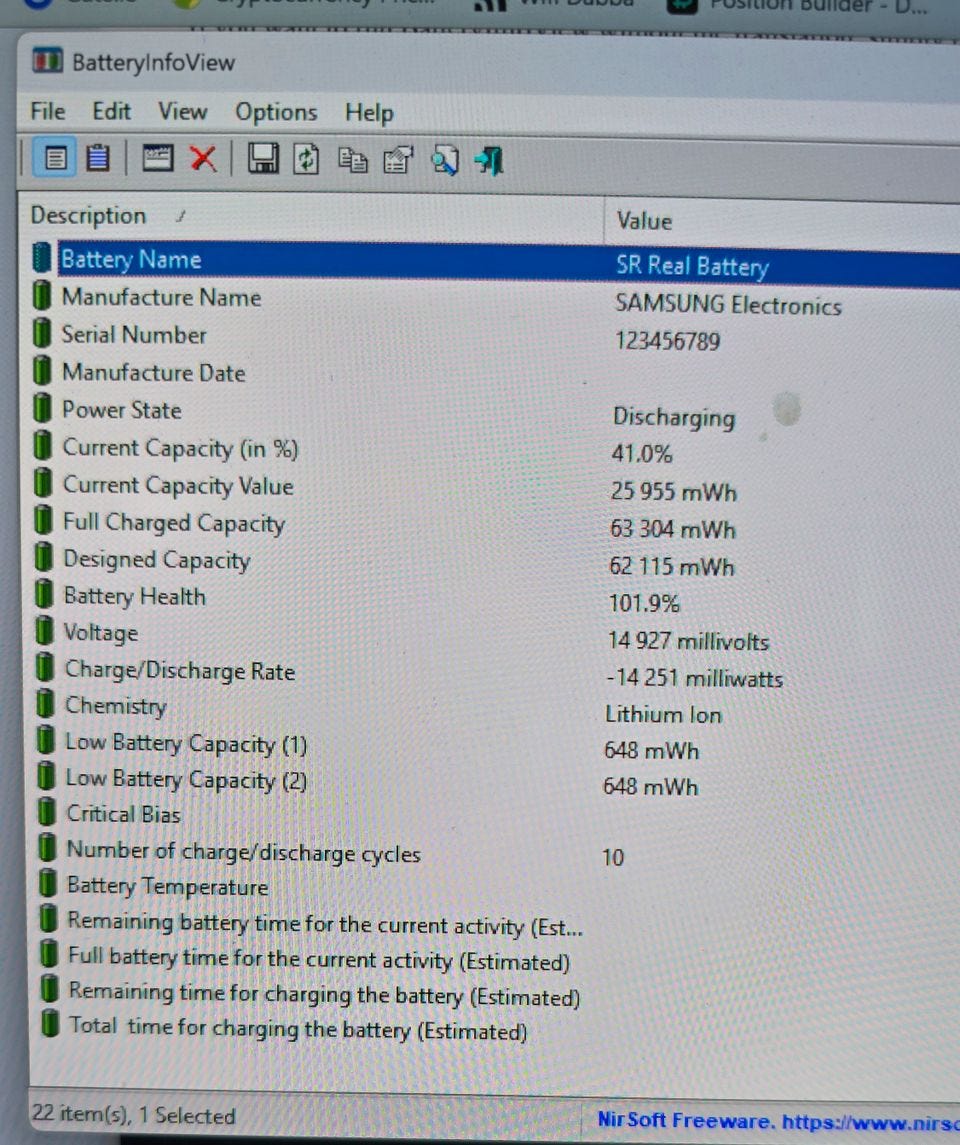Click battery icon beside Voltage
Image resolution: width=960 pixels, height=1145 pixels.
point(45,631)
